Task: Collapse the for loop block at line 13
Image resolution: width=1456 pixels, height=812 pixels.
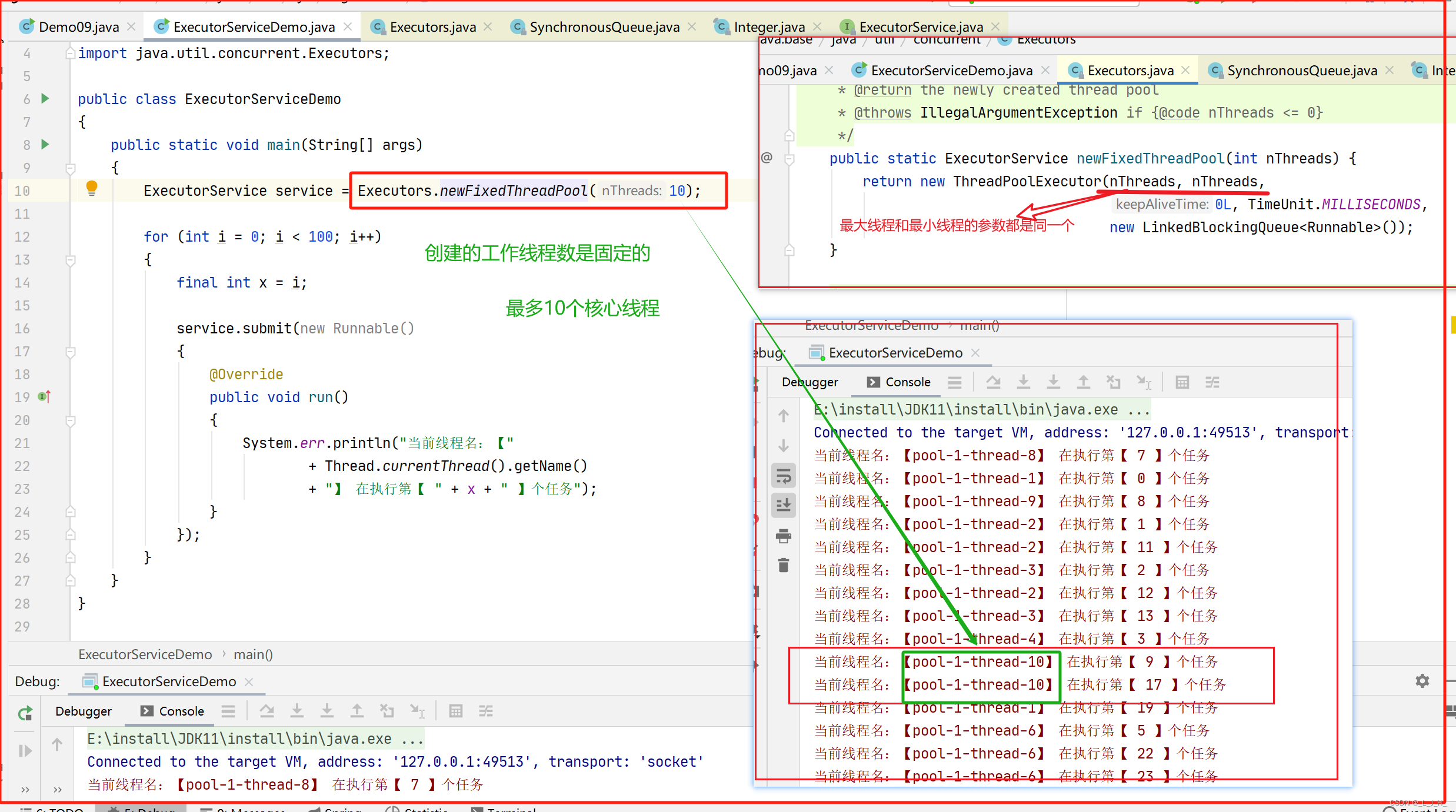Action: [71, 260]
